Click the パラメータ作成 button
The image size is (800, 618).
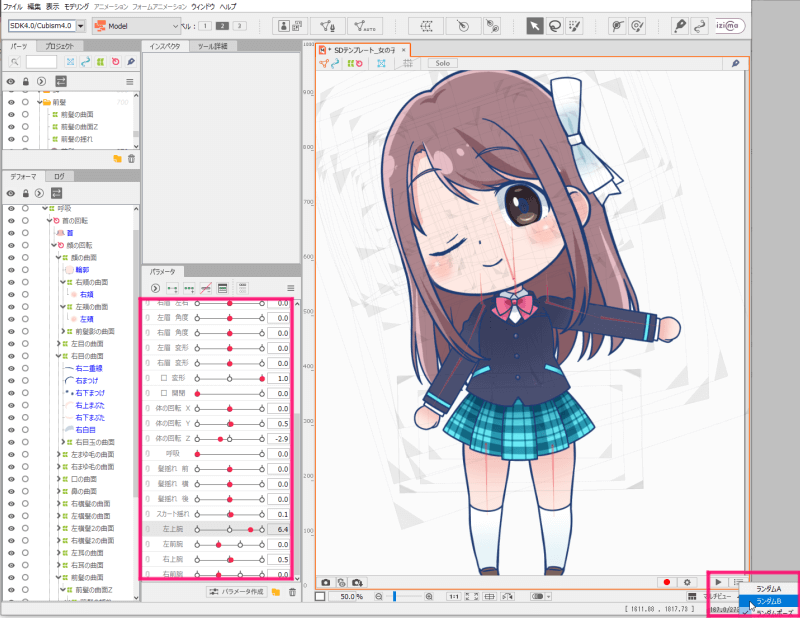237,592
